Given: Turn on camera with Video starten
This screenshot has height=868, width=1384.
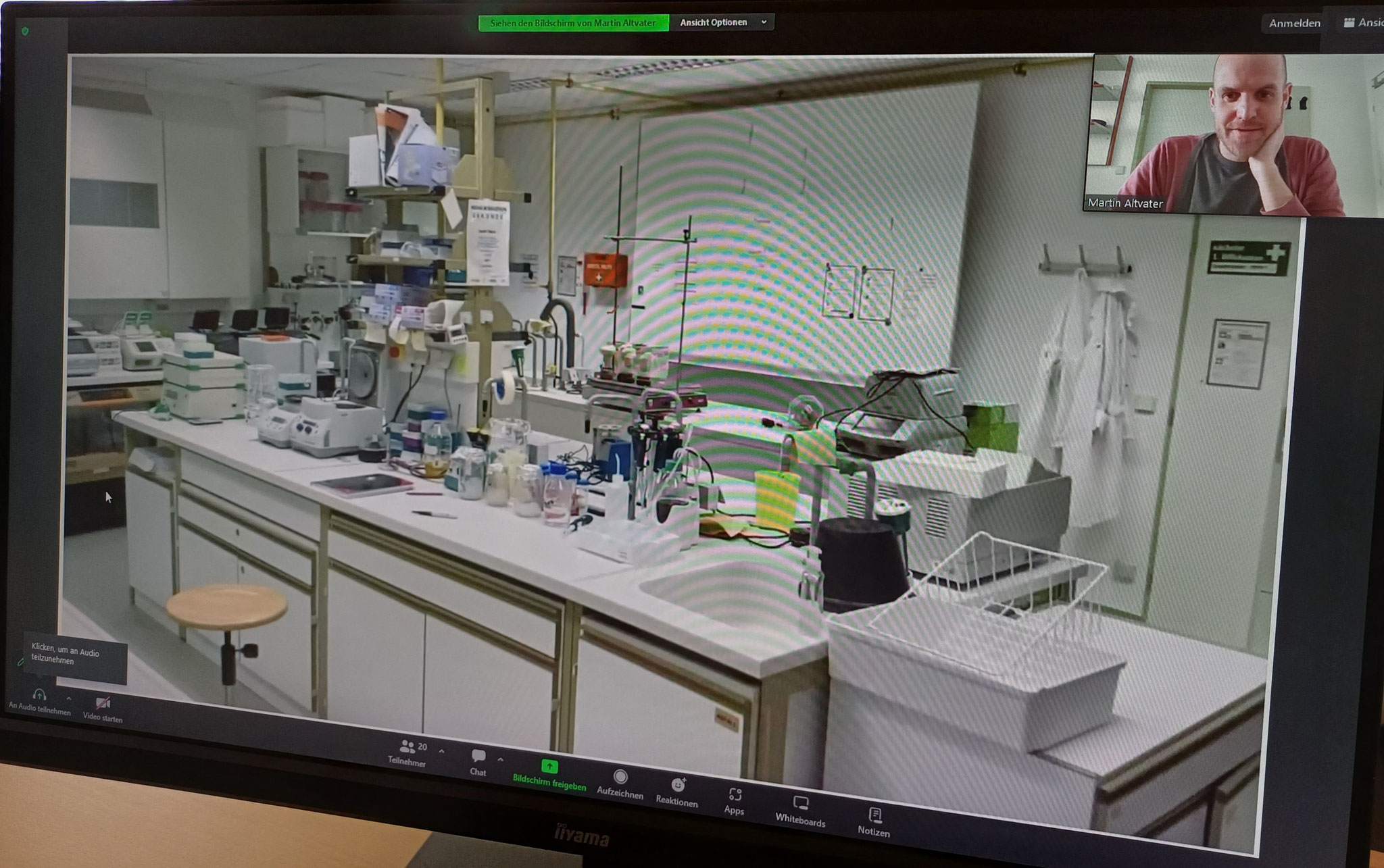Looking at the screenshot, I should [x=103, y=704].
